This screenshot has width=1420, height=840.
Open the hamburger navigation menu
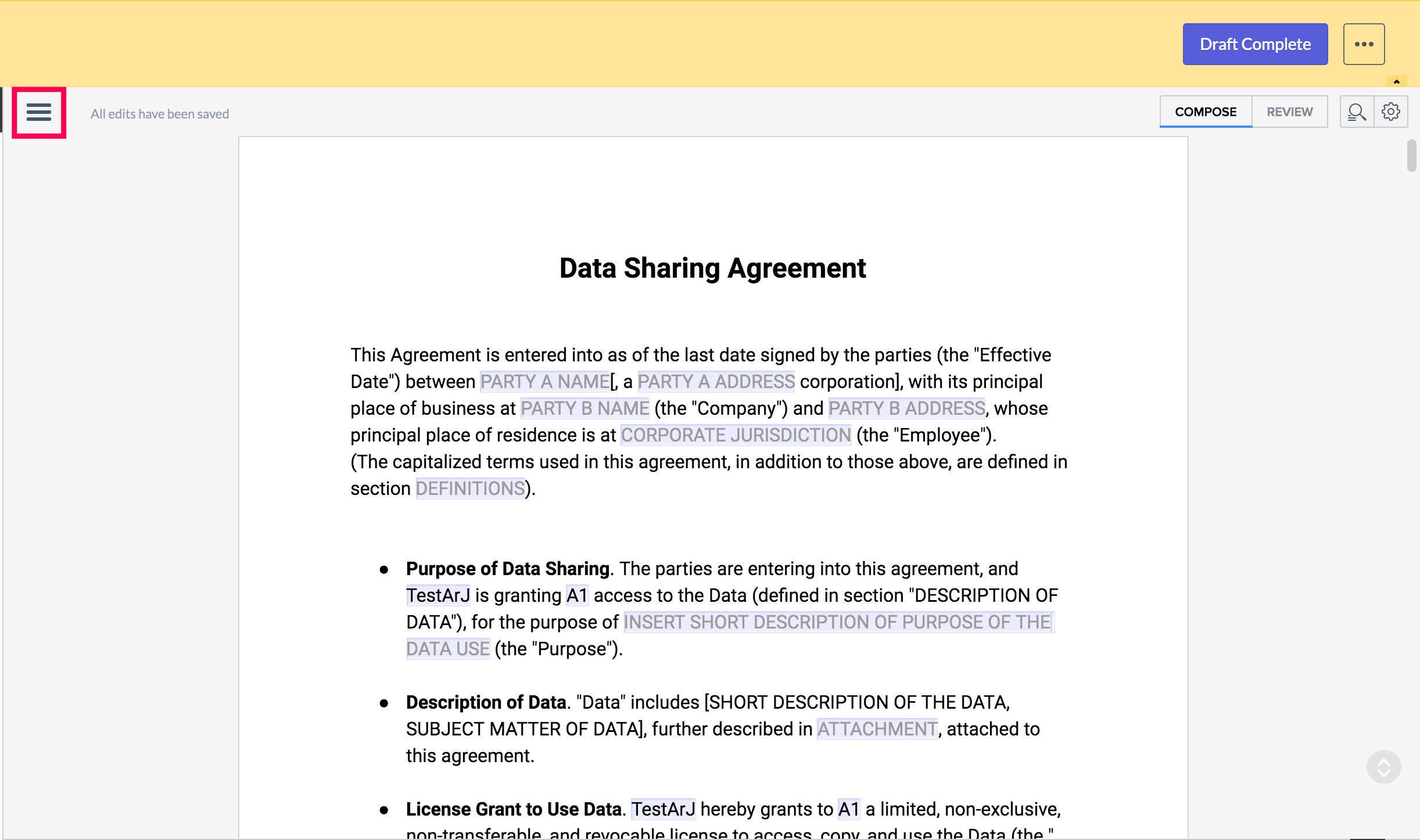tap(38, 112)
